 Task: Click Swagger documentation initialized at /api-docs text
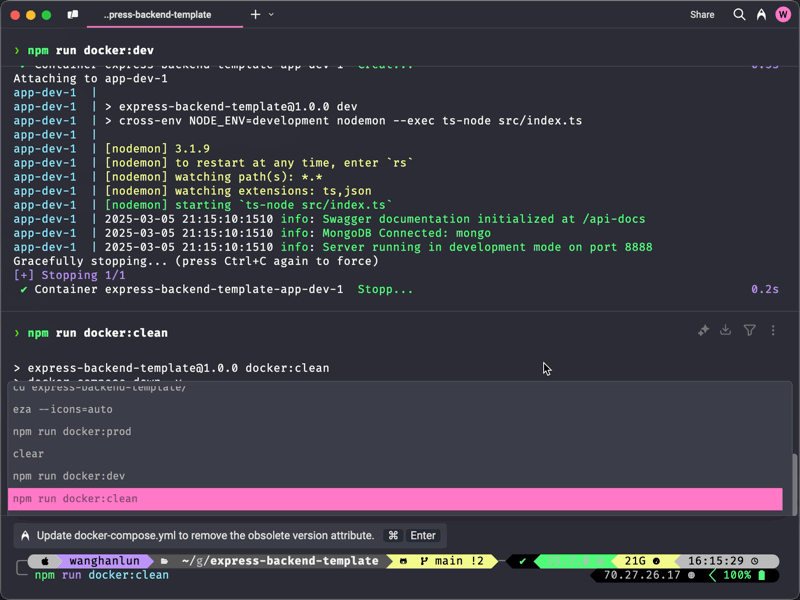coord(484,219)
